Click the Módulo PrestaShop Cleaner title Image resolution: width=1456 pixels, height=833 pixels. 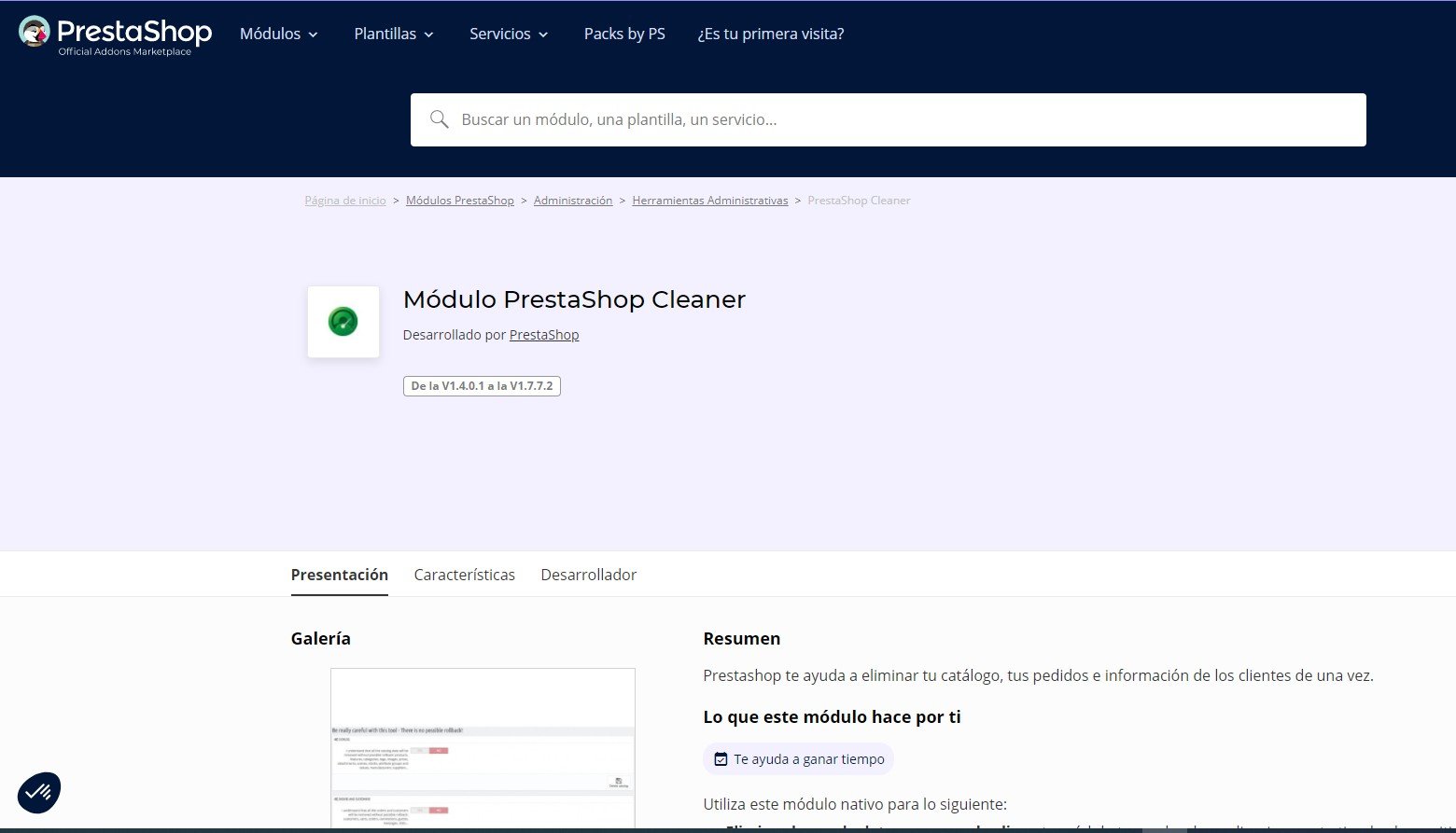pyautogui.click(x=574, y=299)
